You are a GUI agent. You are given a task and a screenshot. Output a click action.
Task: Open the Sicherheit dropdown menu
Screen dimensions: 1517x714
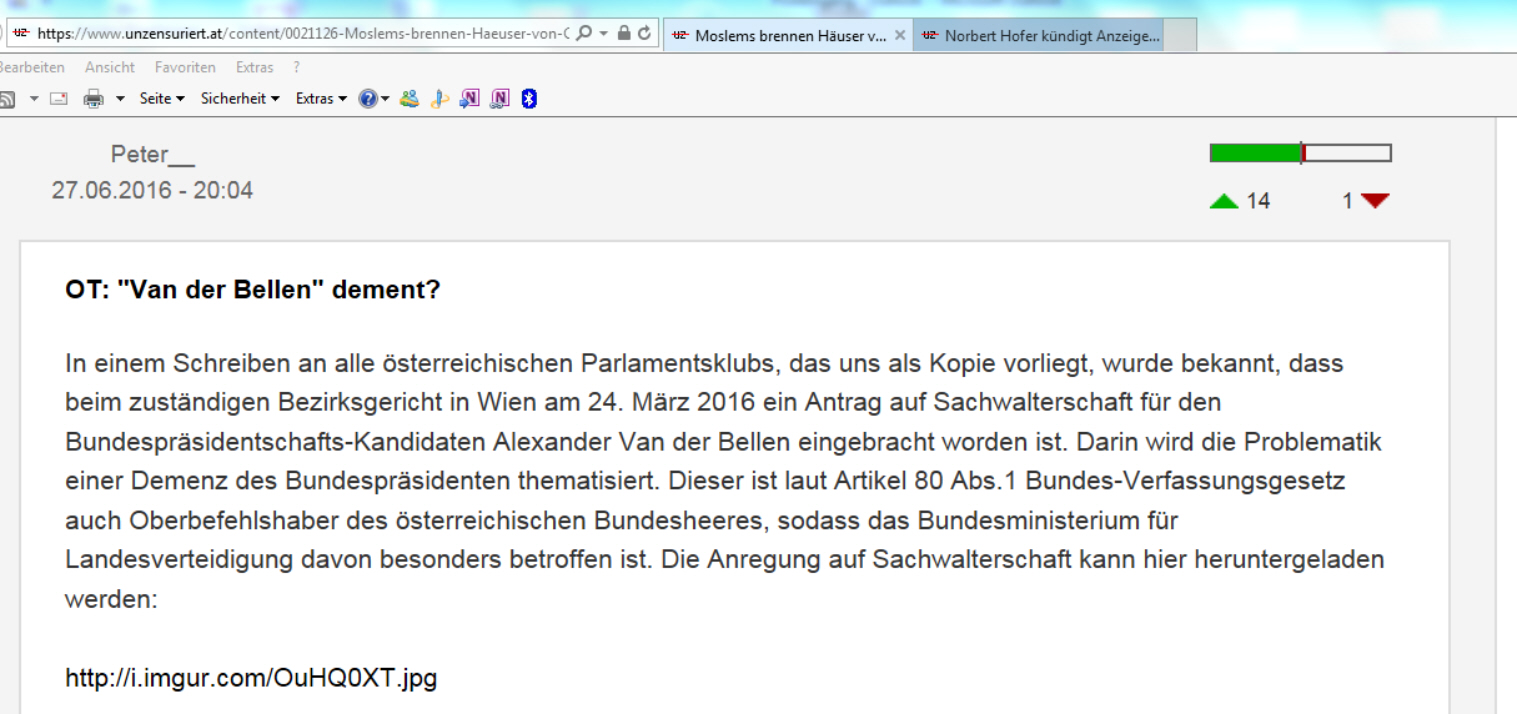(240, 98)
